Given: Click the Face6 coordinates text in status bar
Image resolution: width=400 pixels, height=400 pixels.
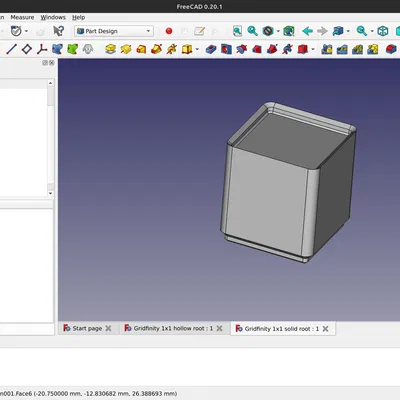Looking at the screenshot, I should point(88,394).
